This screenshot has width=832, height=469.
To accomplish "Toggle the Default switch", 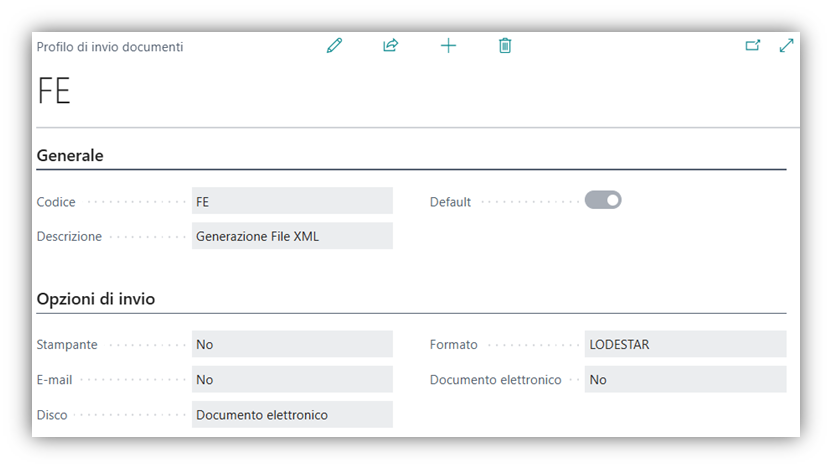I will (x=603, y=201).
